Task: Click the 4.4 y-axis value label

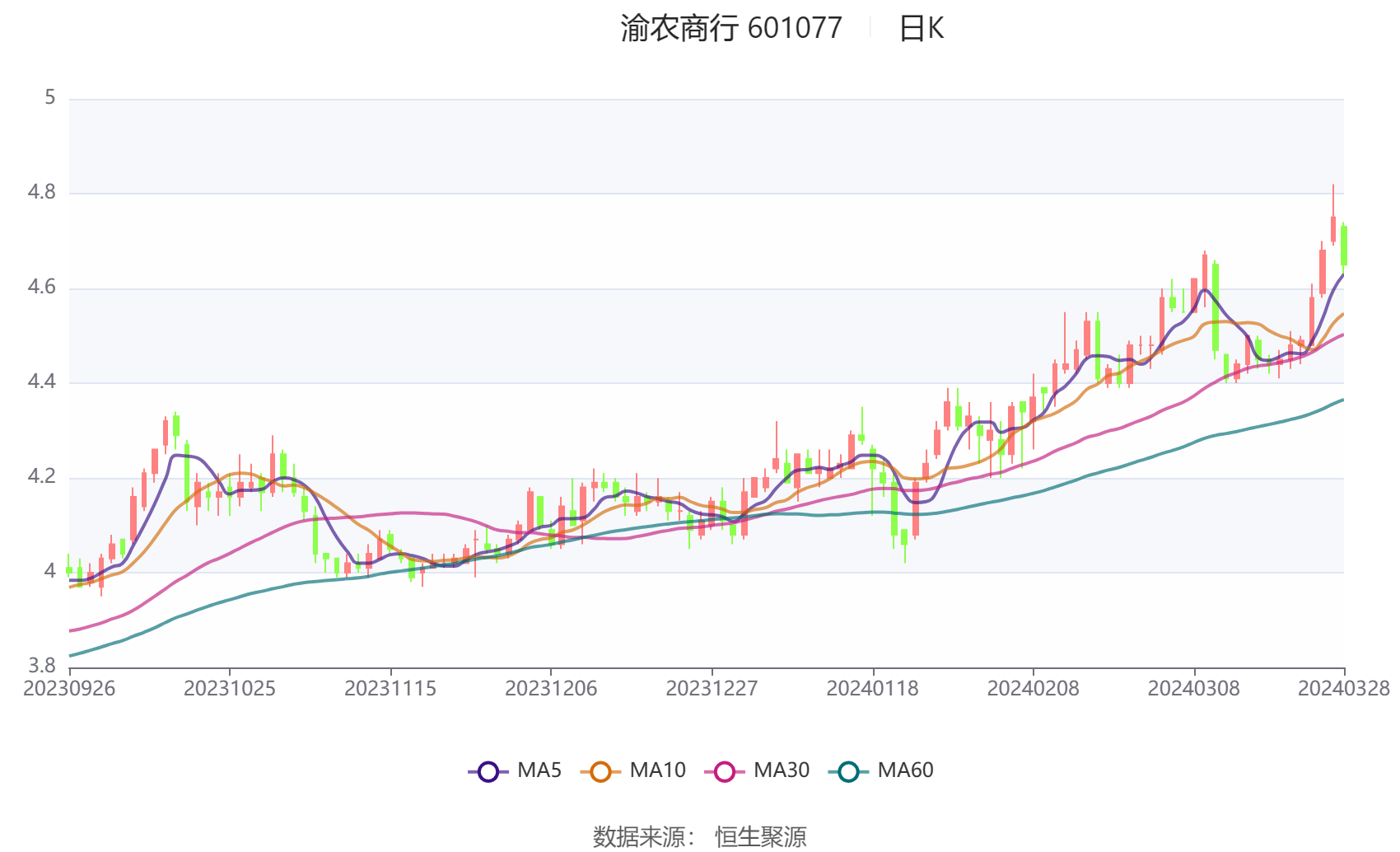Action: (42, 382)
